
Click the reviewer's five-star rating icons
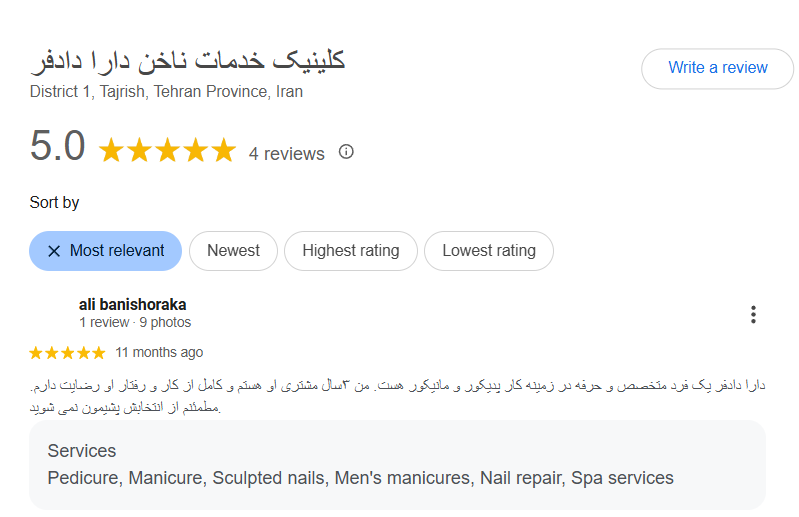coord(67,352)
